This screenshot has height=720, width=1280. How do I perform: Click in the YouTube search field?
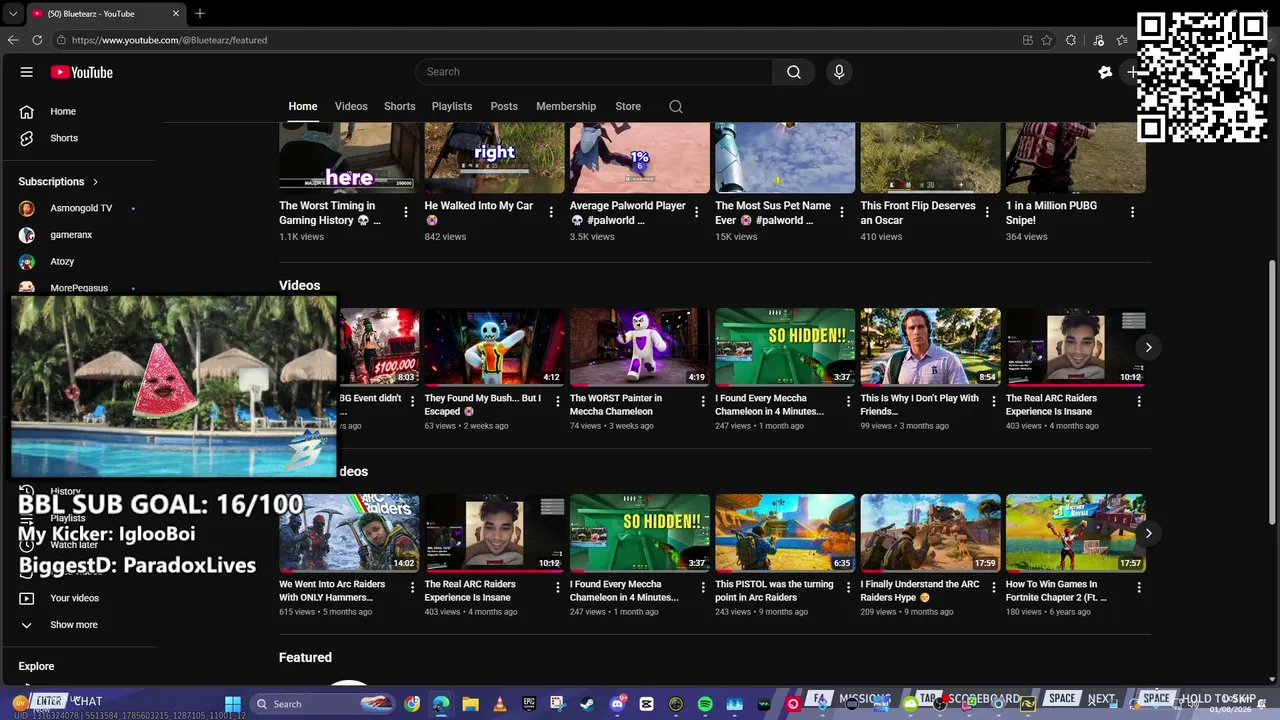pos(594,72)
